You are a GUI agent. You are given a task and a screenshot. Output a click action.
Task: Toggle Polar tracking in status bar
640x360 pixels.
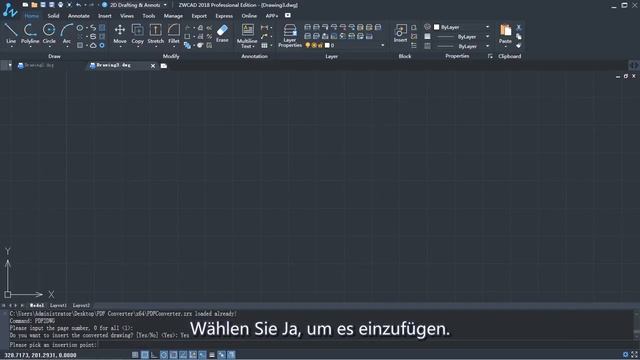click(x=164, y=355)
